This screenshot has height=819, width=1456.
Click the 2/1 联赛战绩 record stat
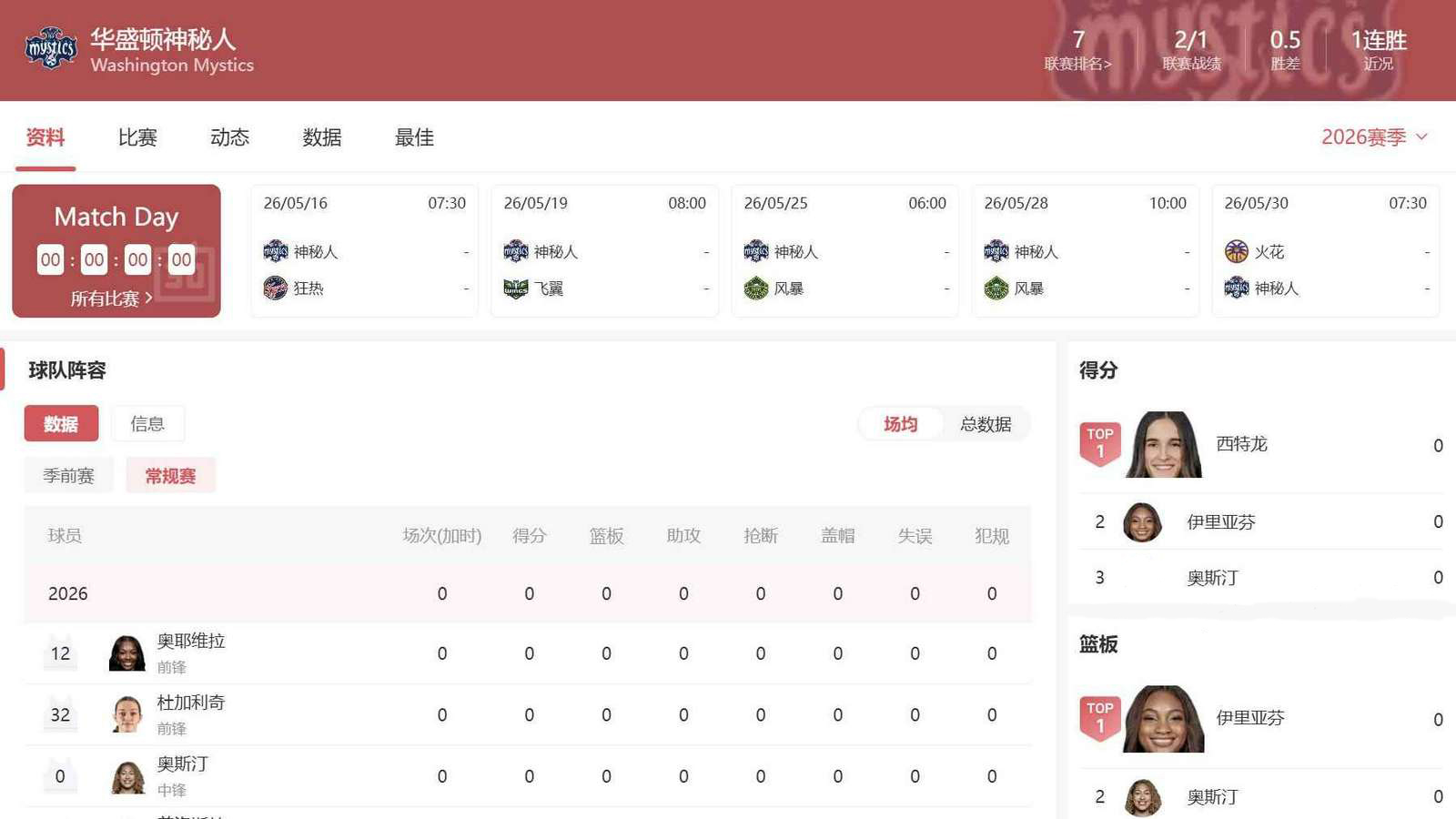pyautogui.click(x=1191, y=50)
